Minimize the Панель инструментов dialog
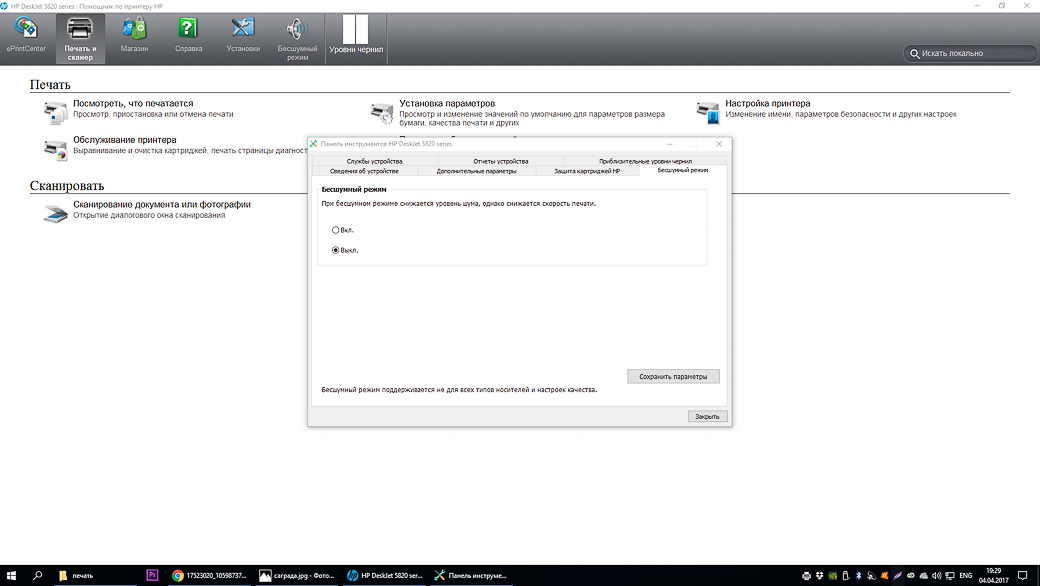Image resolution: width=1040 pixels, height=586 pixels. 670,144
